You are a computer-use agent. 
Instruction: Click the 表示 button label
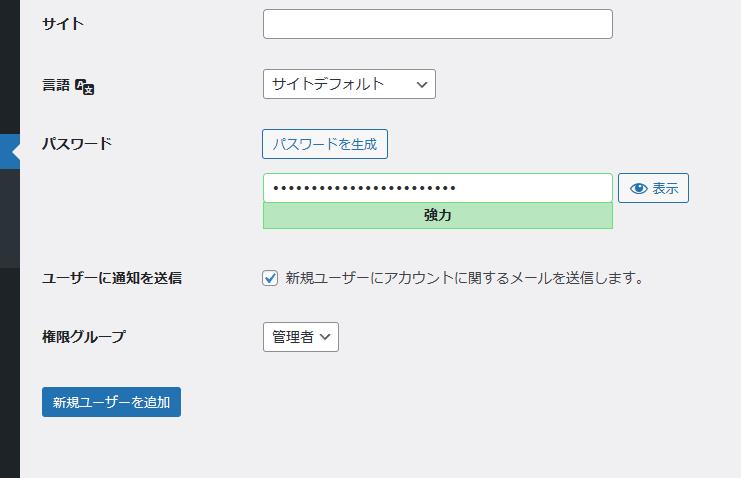[665, 188]
